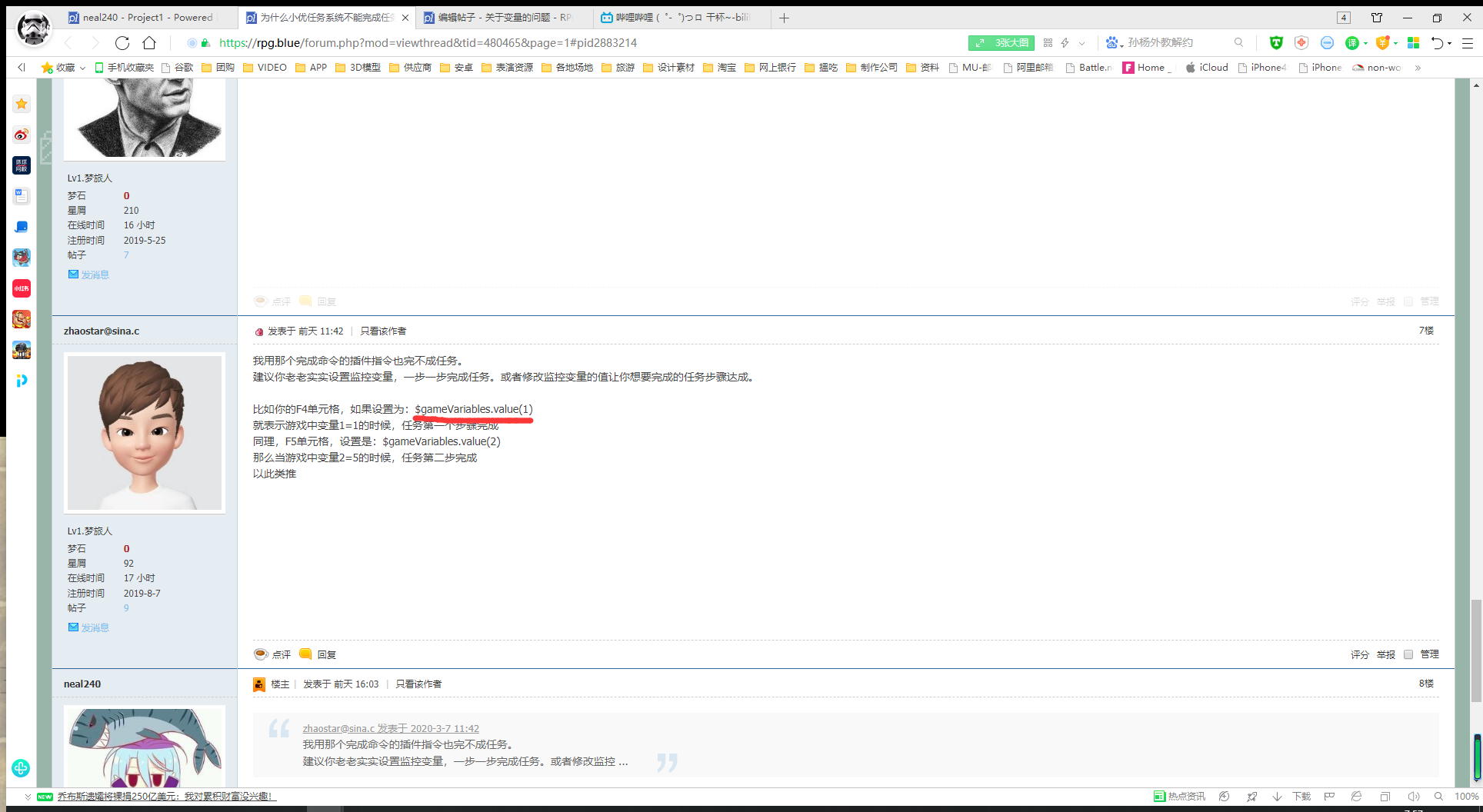Tick the 管理 checkbox on post 7楼
This screenshot has height=812, width=1483.
[1408, 654]
